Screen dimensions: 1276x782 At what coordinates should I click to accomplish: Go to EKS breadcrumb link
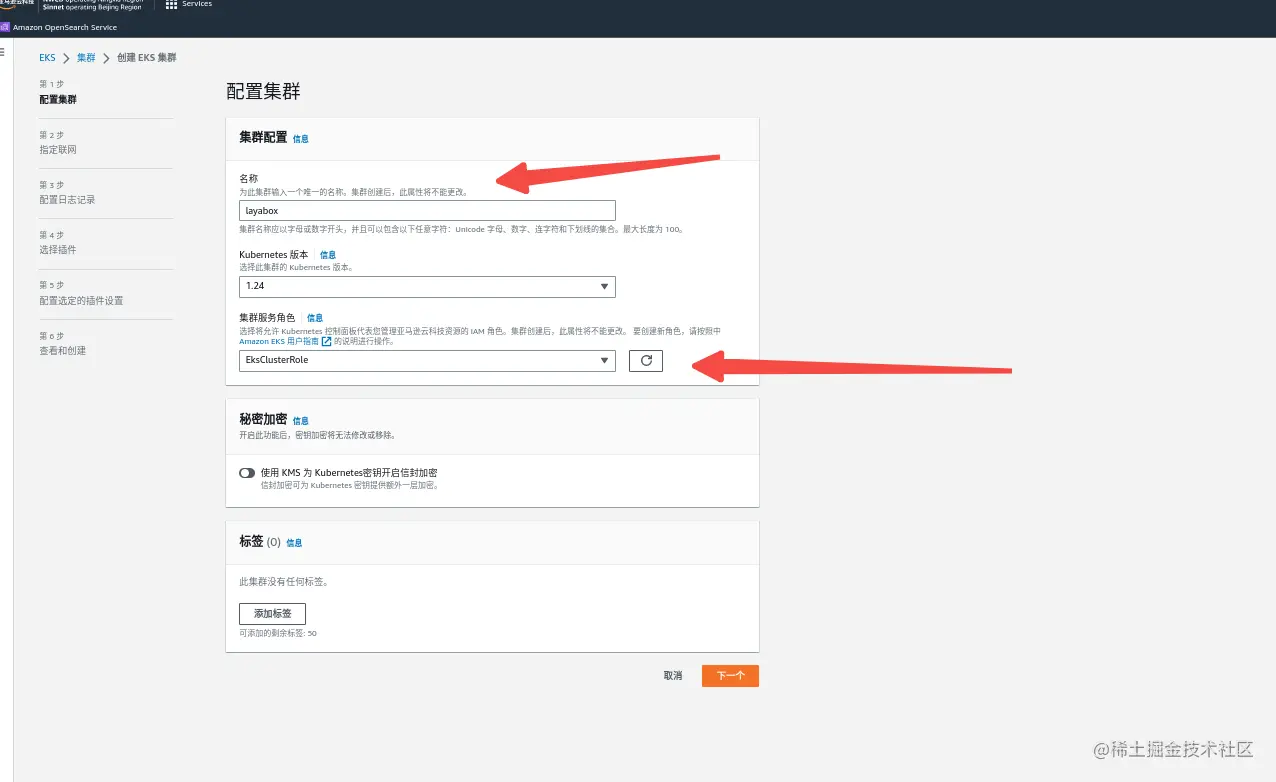48,58
